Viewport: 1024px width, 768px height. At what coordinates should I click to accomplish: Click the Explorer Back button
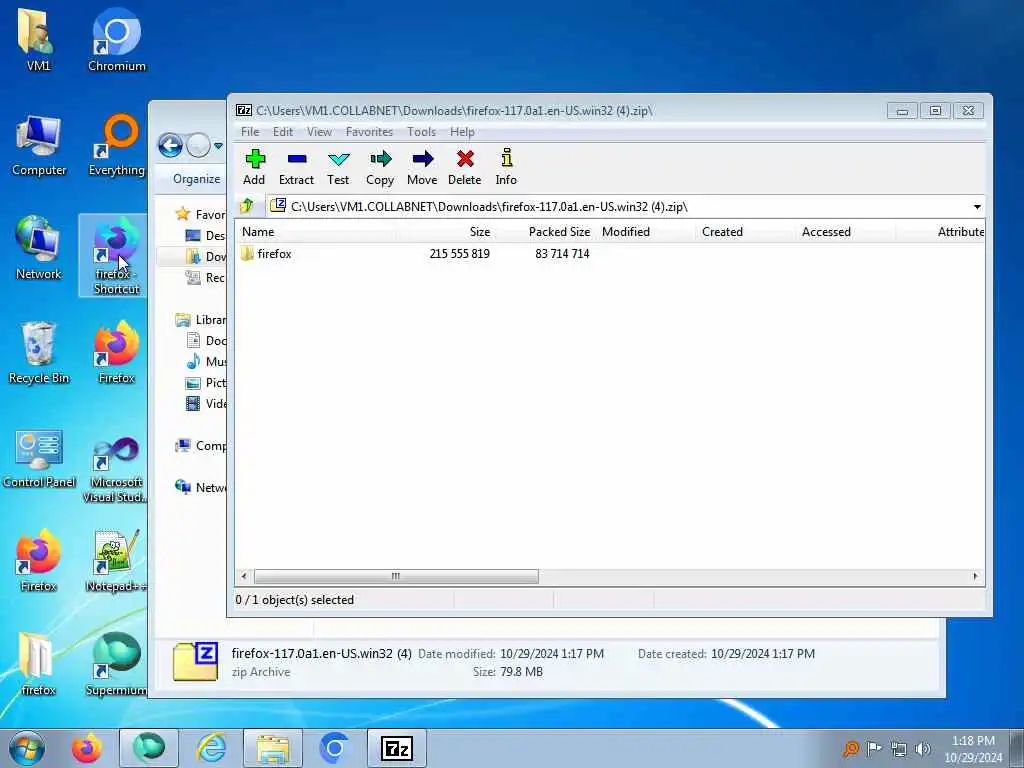coord(170,145)
